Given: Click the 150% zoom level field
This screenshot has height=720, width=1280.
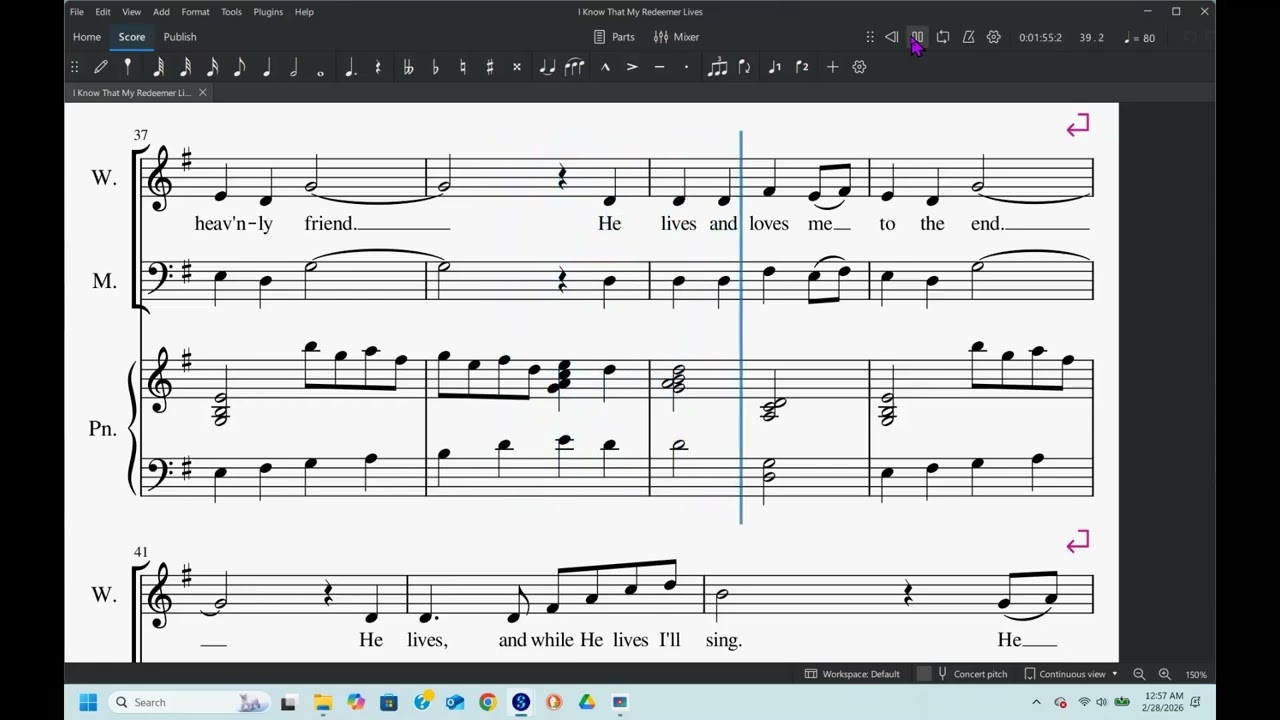Looking at the screenshot, I should tap(1196, 674).
